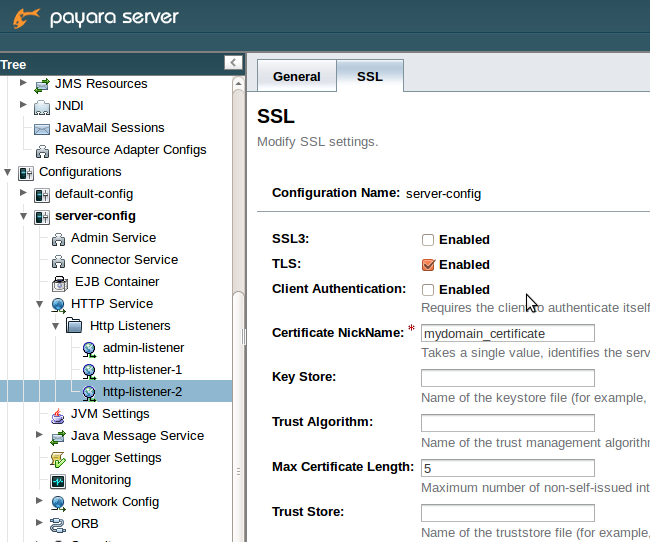Viewport: 650px width, 542px height.
Task: Click the Monitoring icon
Action: [x=58, y=481]
